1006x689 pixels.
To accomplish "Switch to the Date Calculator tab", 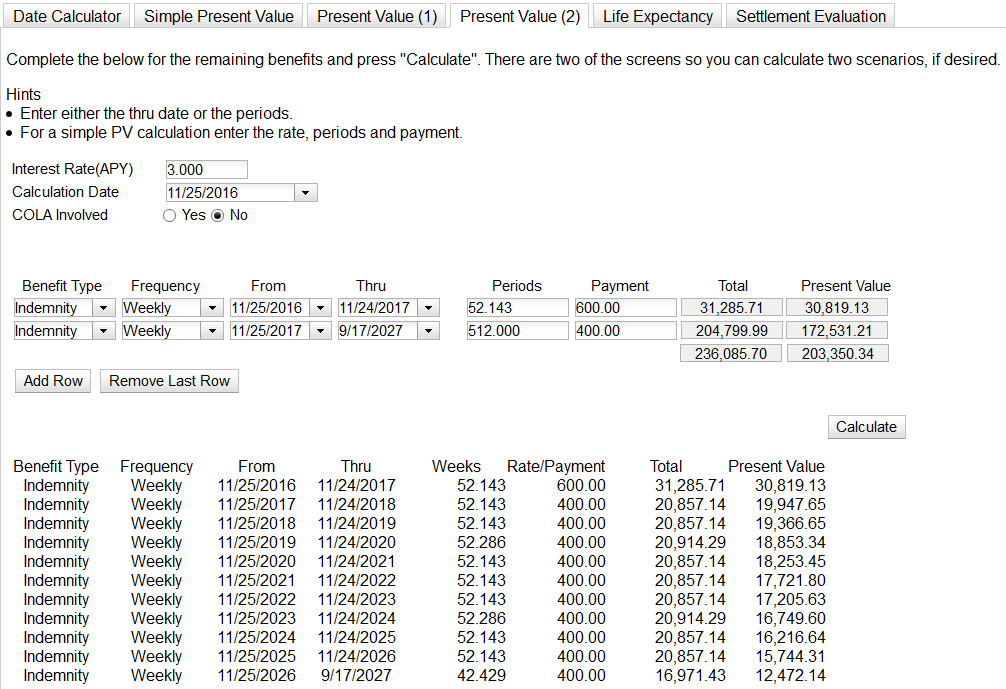I will tap(67, 16).
